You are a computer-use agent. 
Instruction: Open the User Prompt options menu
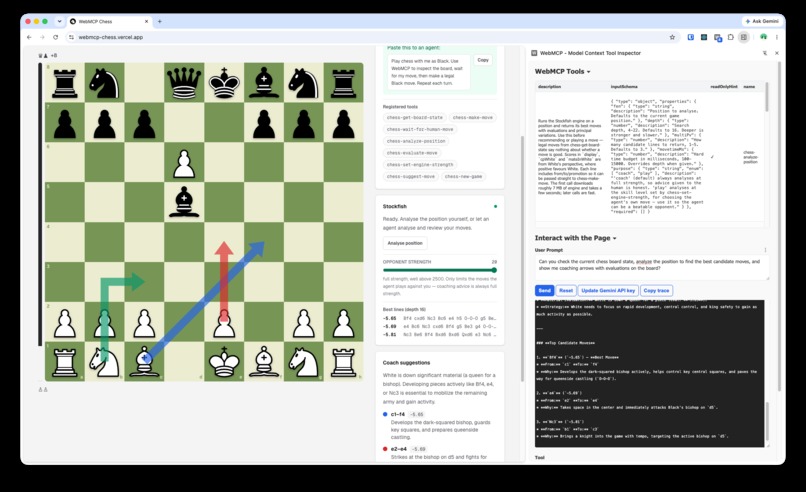pos(765,250)
